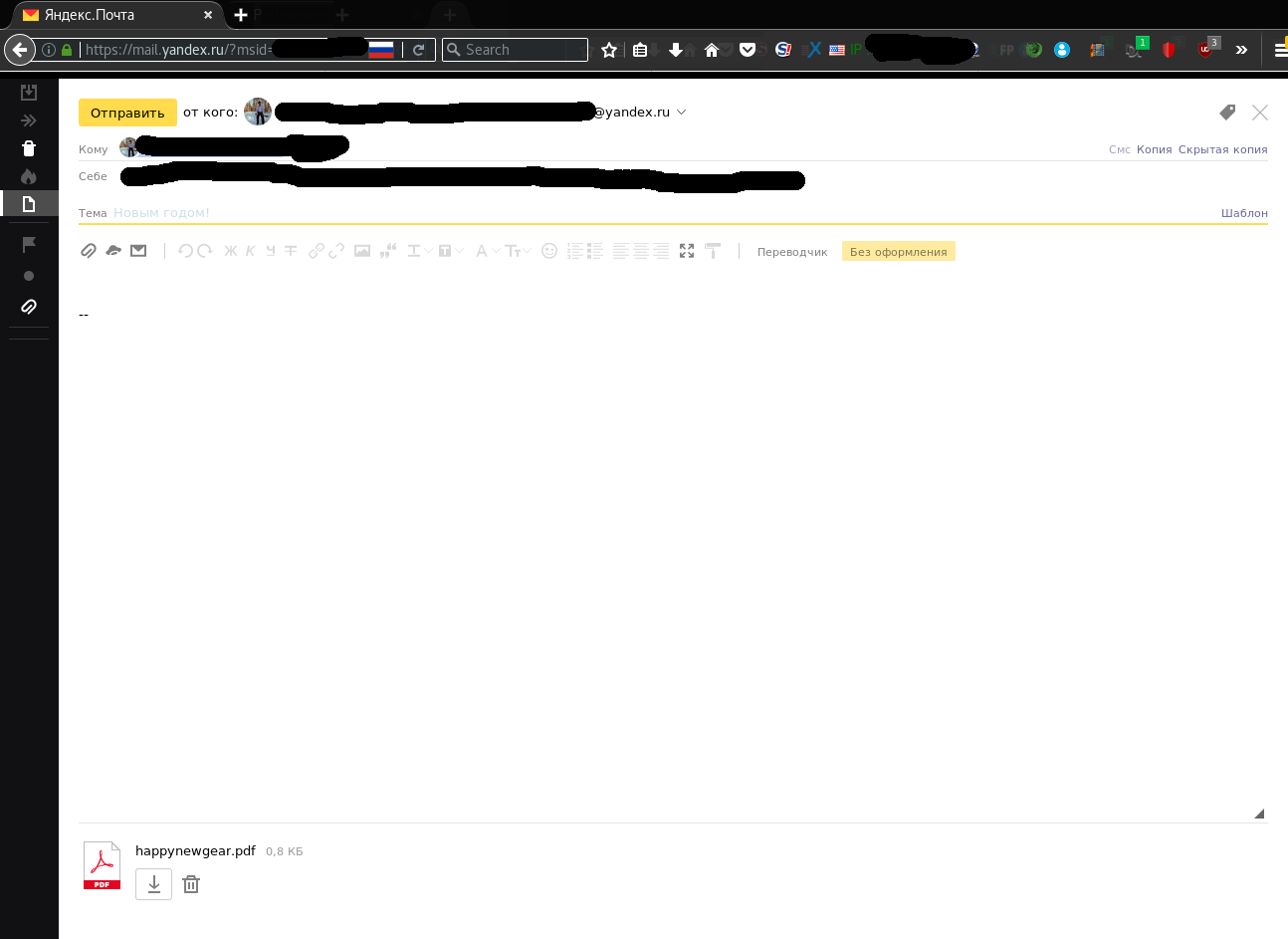1288x939 pixels.
Task: Open the Drafts folder in the sidebar
Action: click(x=29, y=204)
